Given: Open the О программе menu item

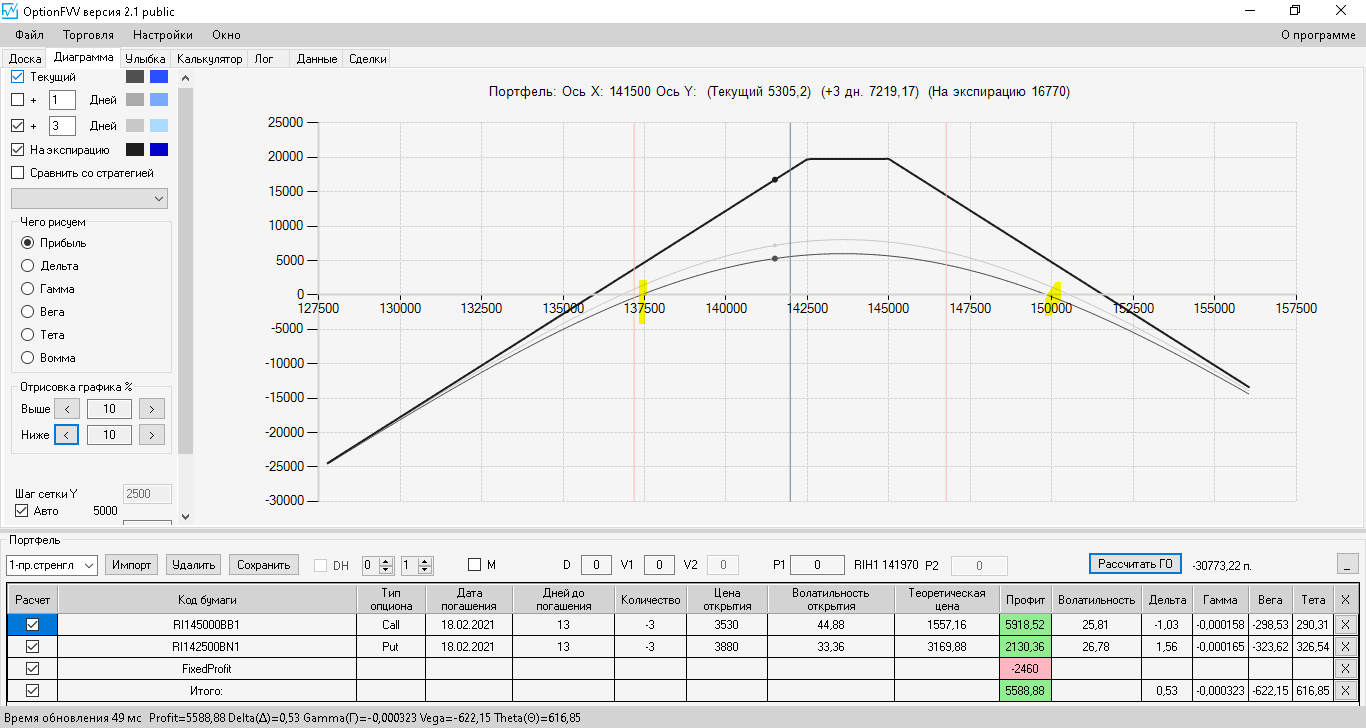Looking at the screenshot, I should [1318, 35].
